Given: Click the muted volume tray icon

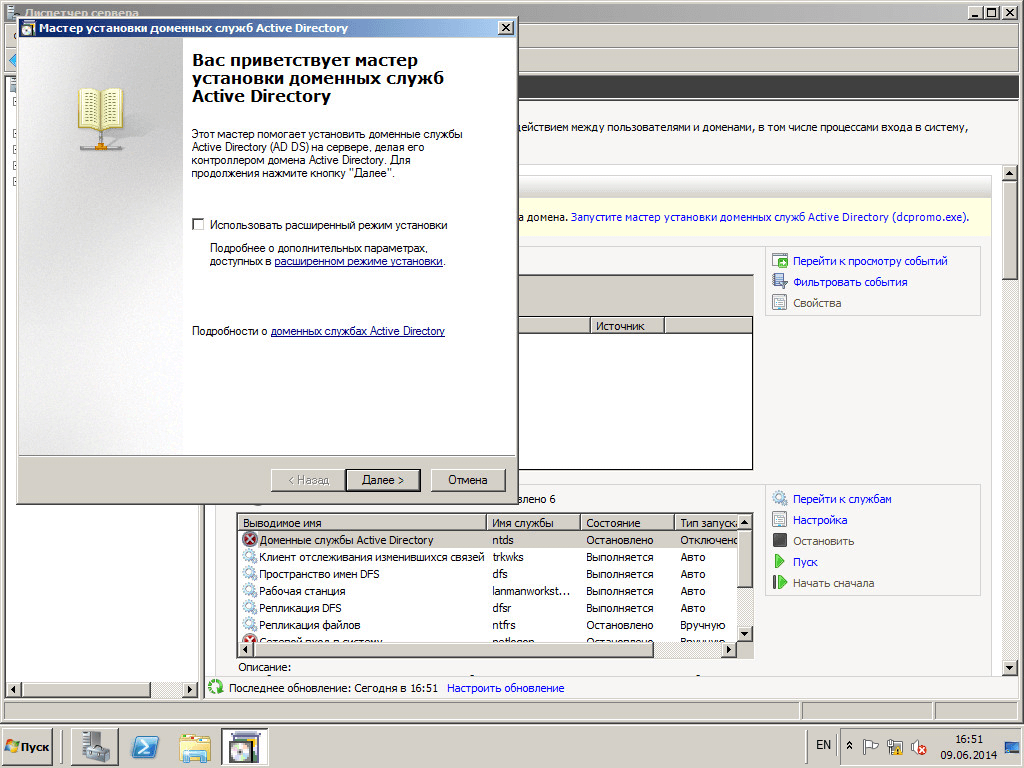Looking at the screenshot, I should click(x=917, y=746).
